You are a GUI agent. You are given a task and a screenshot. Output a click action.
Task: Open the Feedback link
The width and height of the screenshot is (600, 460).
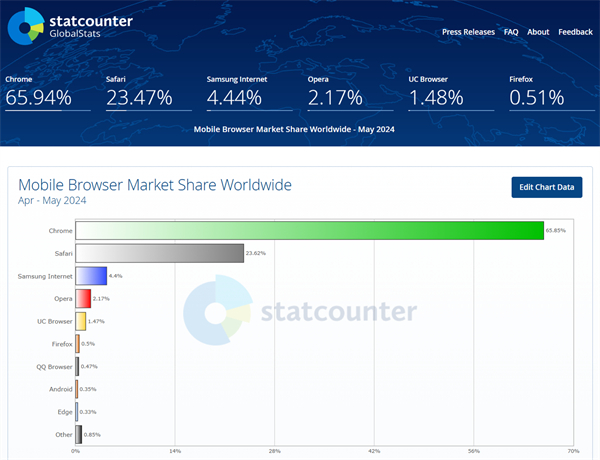click(x=575, y=32)
